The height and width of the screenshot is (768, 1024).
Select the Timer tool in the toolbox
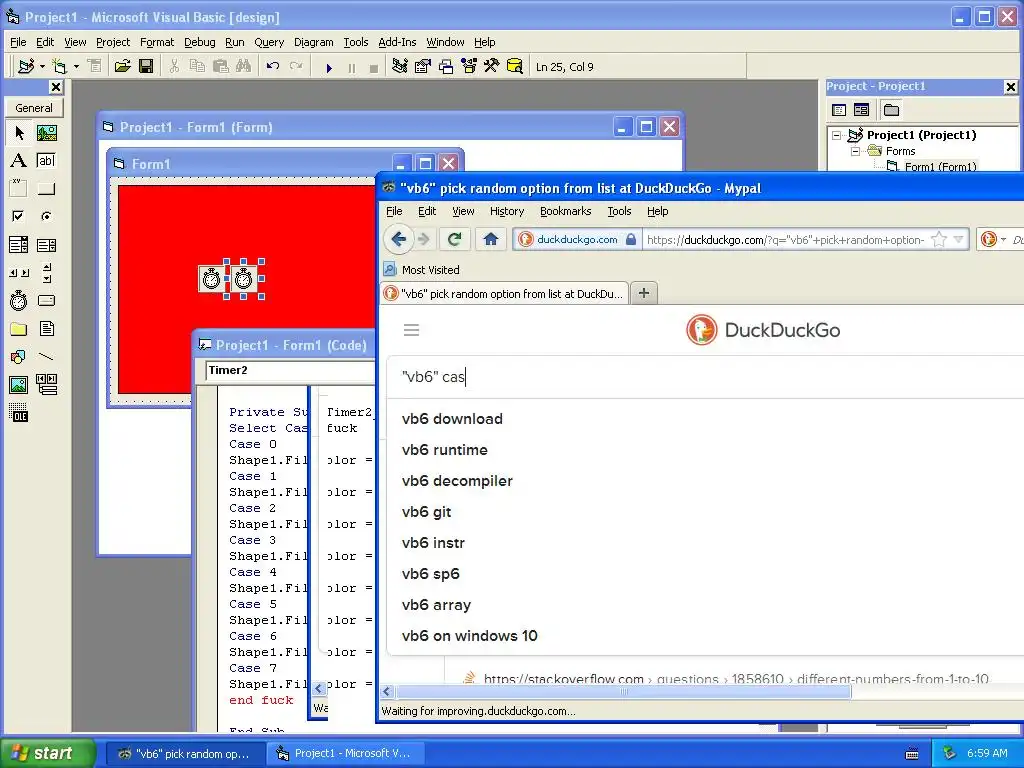(19, 300)
